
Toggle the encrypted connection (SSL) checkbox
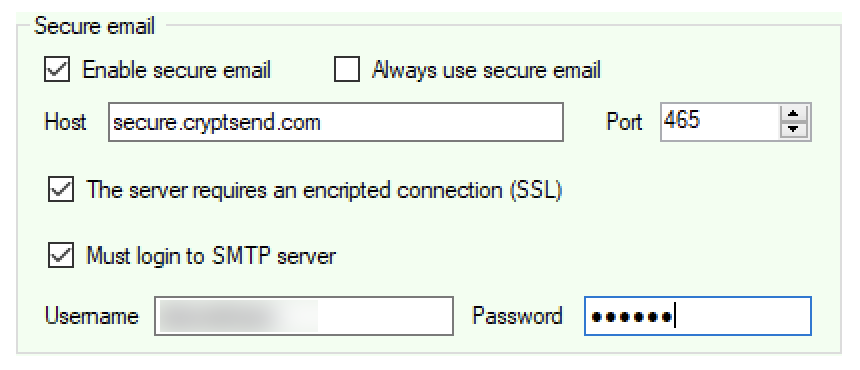(61, 190)
